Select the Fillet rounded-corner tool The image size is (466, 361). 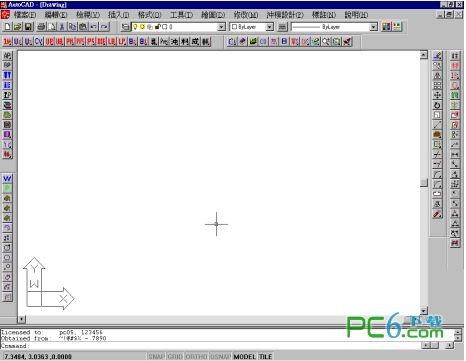pyautogui.click(x=437, y=184)
